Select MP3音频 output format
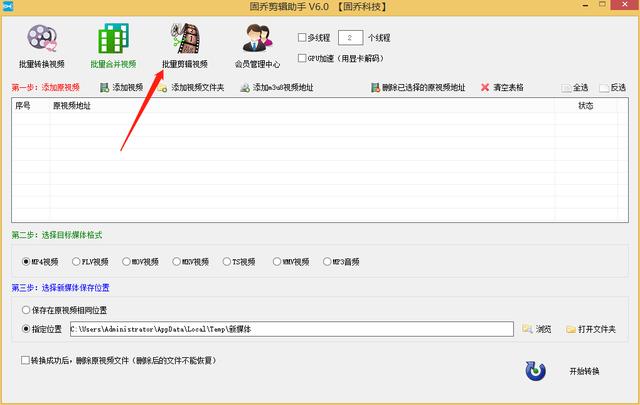Viewport: 640px width, 405px height. pyautogui.click(x=325, y=262)
